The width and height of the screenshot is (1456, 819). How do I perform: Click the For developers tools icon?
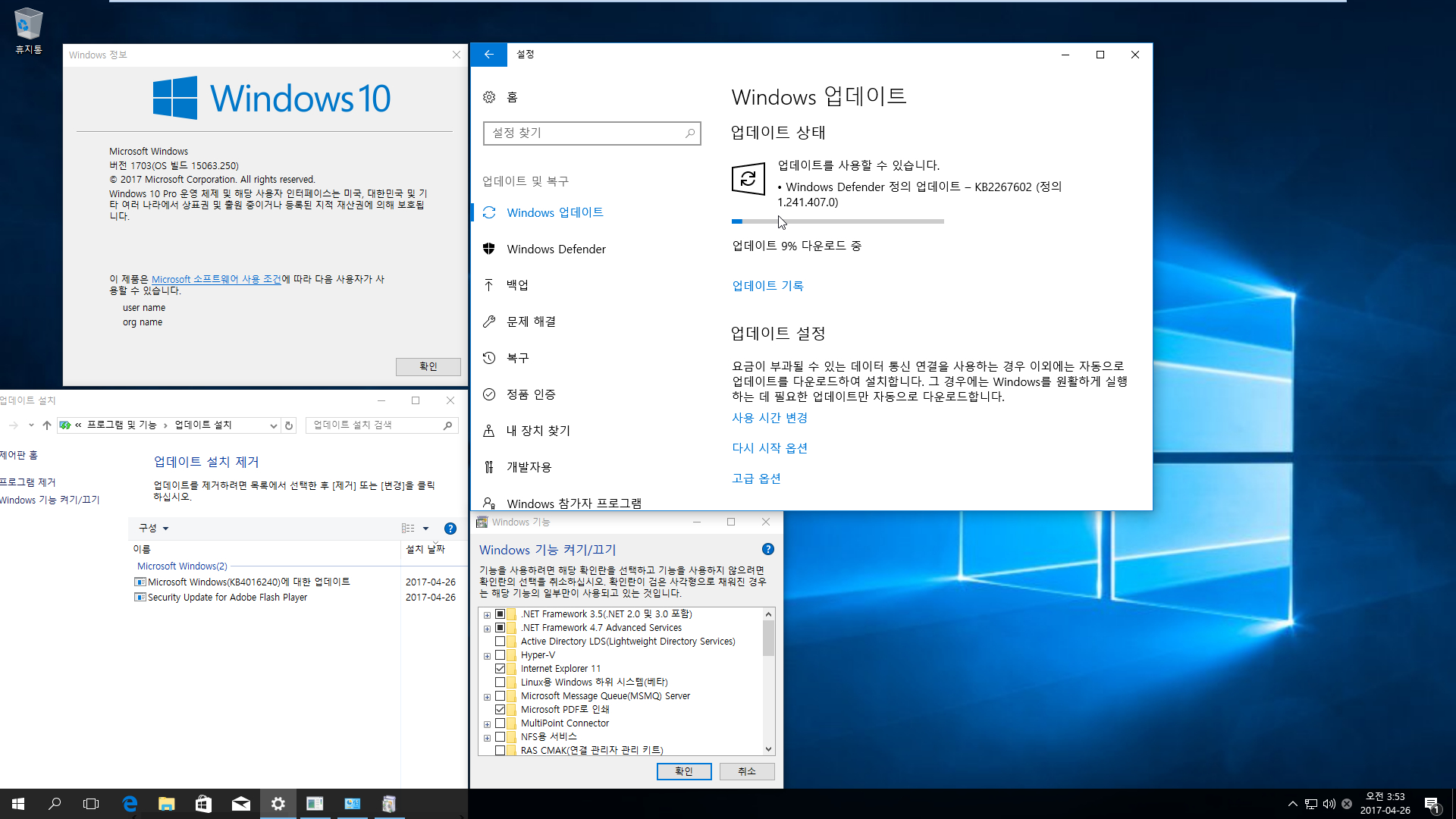point(489,467)
